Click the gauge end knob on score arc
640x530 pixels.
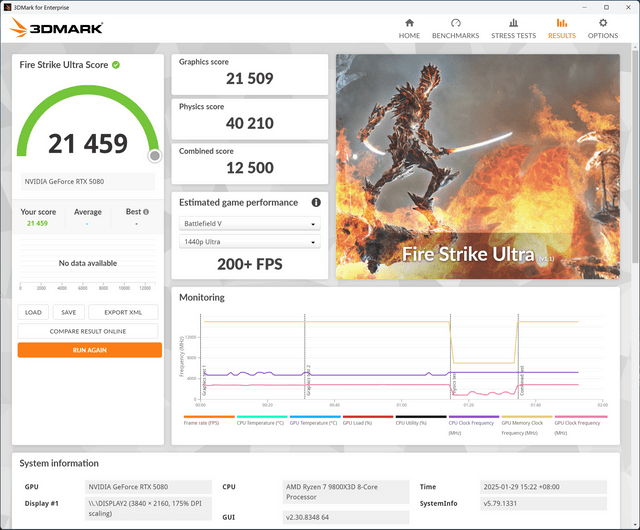coord(155,156)
